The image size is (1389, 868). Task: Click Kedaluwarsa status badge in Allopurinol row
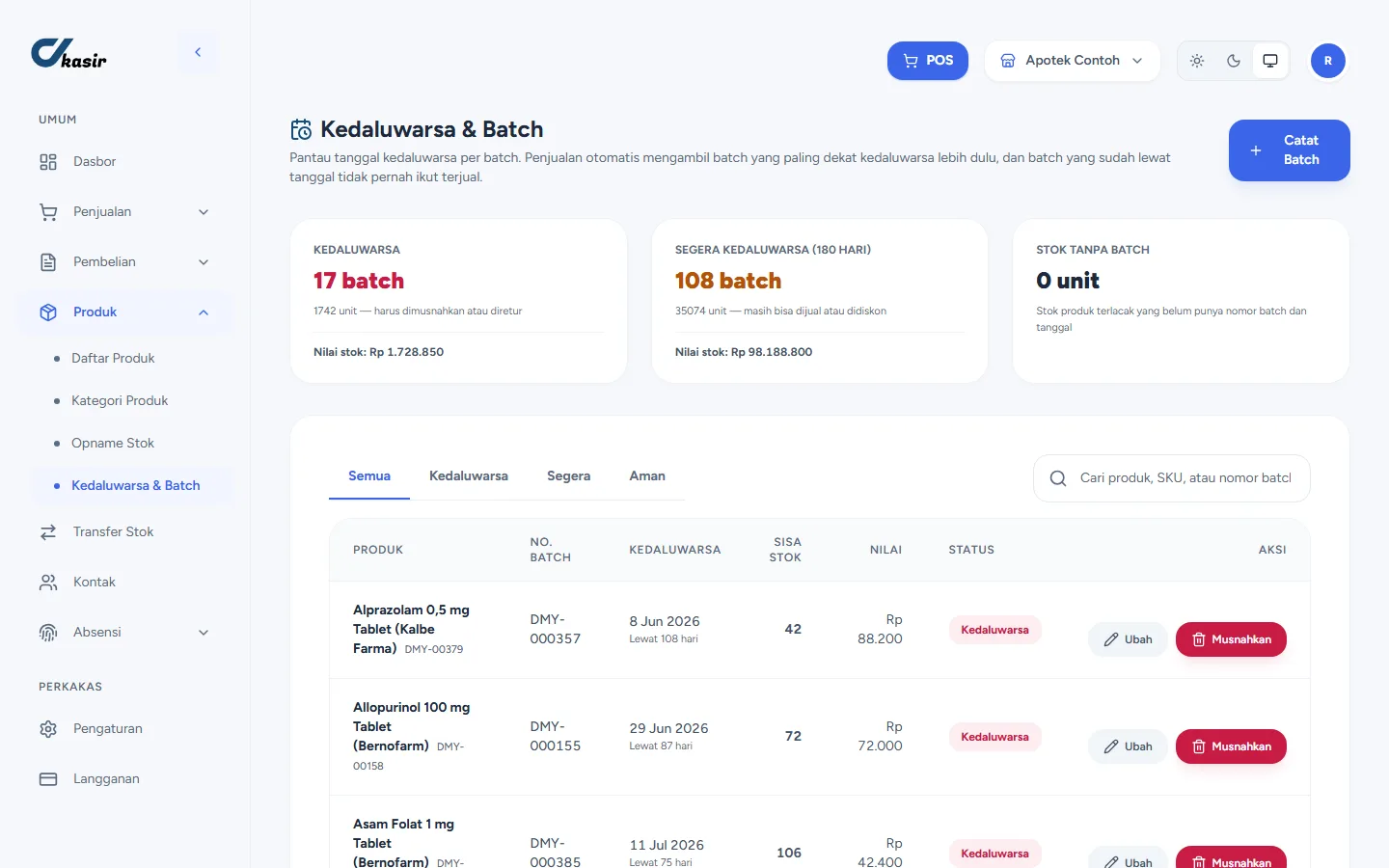pyautogui.click(x=994, y=737)
